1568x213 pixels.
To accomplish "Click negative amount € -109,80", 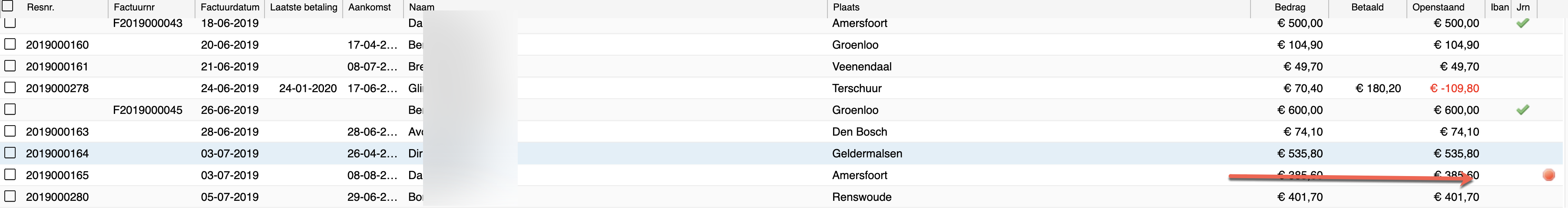I will pos(1454,88).
